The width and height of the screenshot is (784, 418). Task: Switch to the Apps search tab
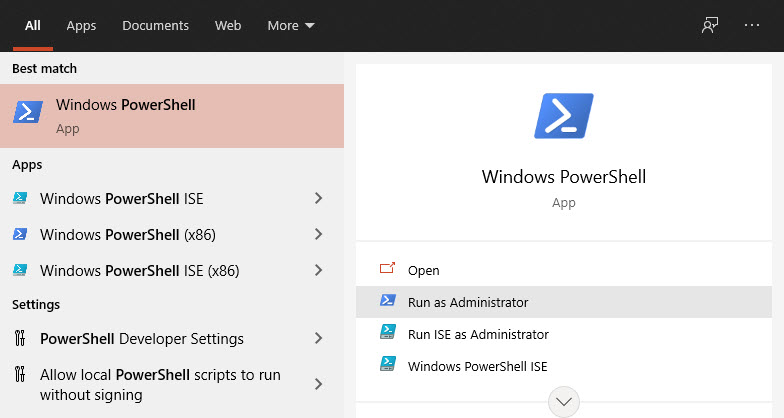81,25
